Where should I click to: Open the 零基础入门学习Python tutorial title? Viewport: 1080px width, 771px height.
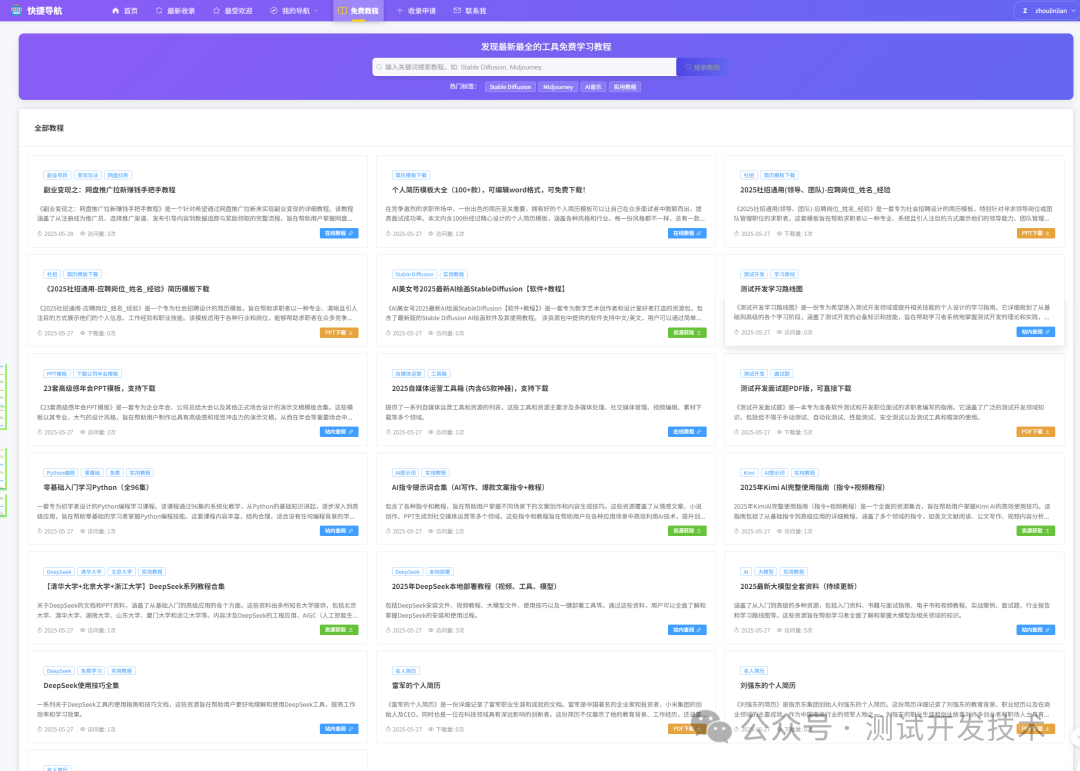(96, 487)
